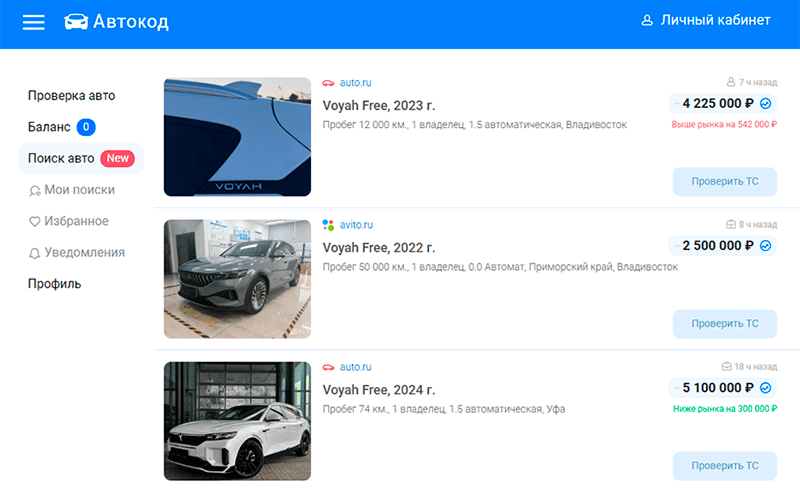Viewport: 800px width, 500px height.
Task: Click the Пробег 74 км description
Action: 443,409
